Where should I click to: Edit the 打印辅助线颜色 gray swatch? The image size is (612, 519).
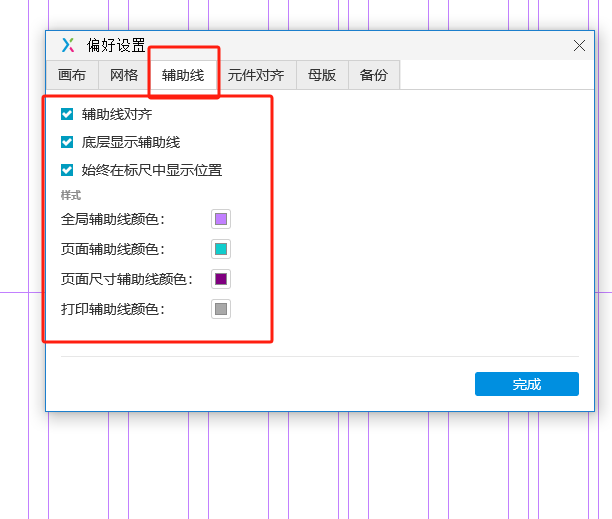tap(221, 309)
